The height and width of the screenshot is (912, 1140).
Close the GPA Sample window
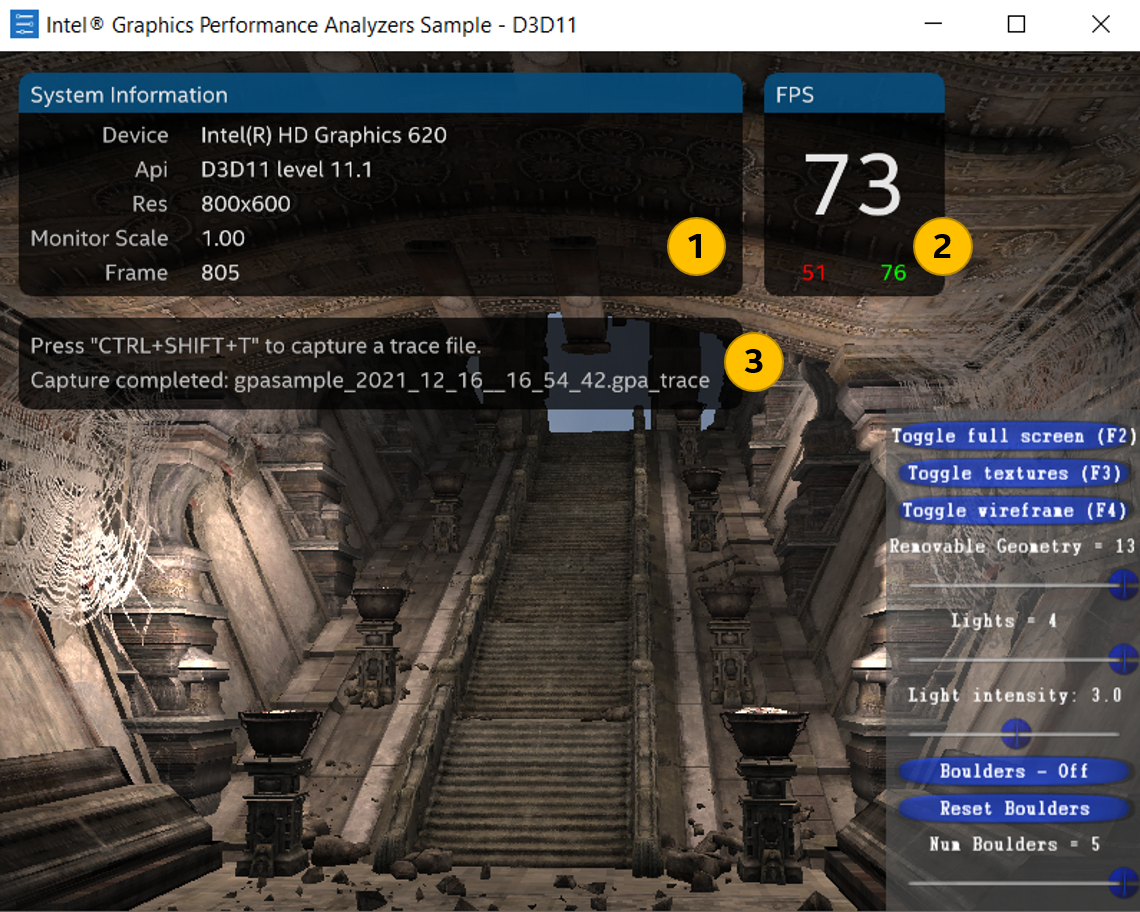[x=1101, y=24]
